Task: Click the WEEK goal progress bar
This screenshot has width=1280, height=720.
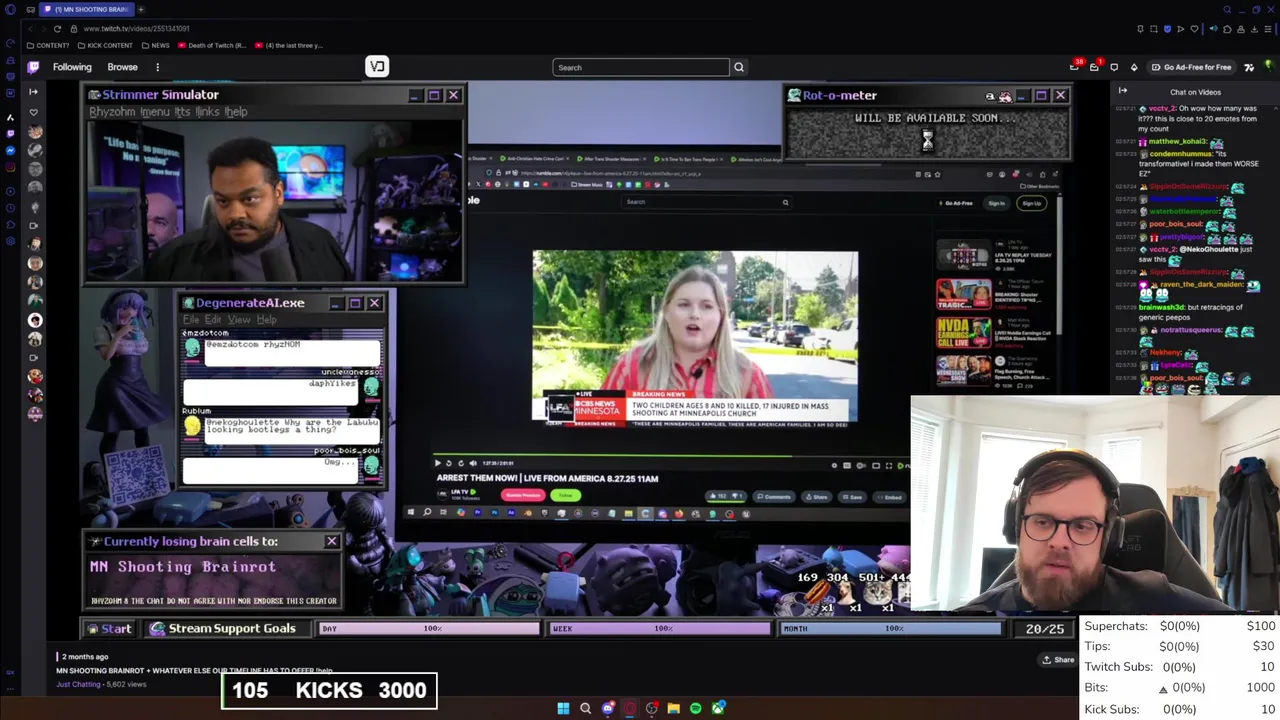Action: (661, 628)
